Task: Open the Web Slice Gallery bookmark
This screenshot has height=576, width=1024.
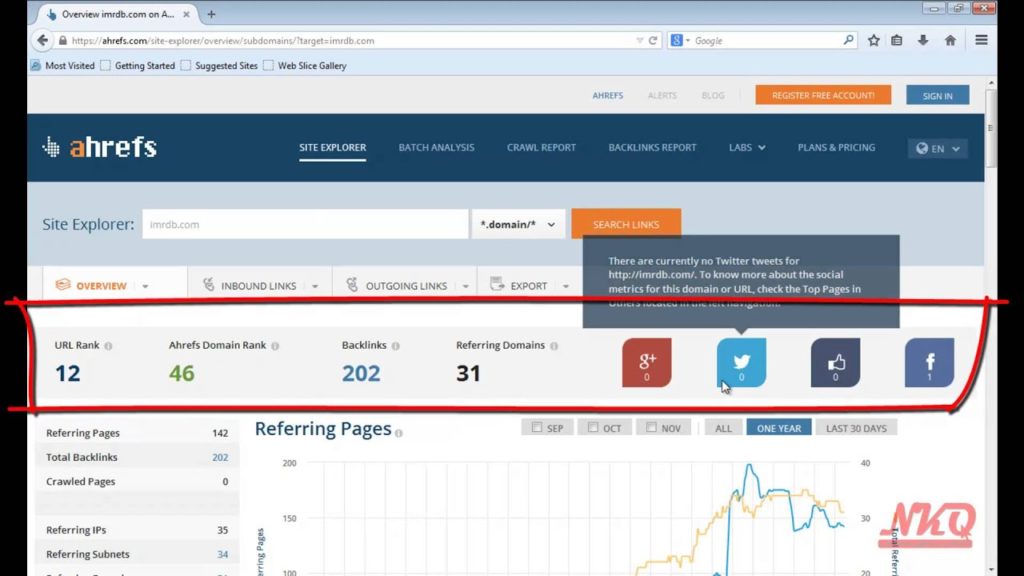Action: click(x=305, y=65)
